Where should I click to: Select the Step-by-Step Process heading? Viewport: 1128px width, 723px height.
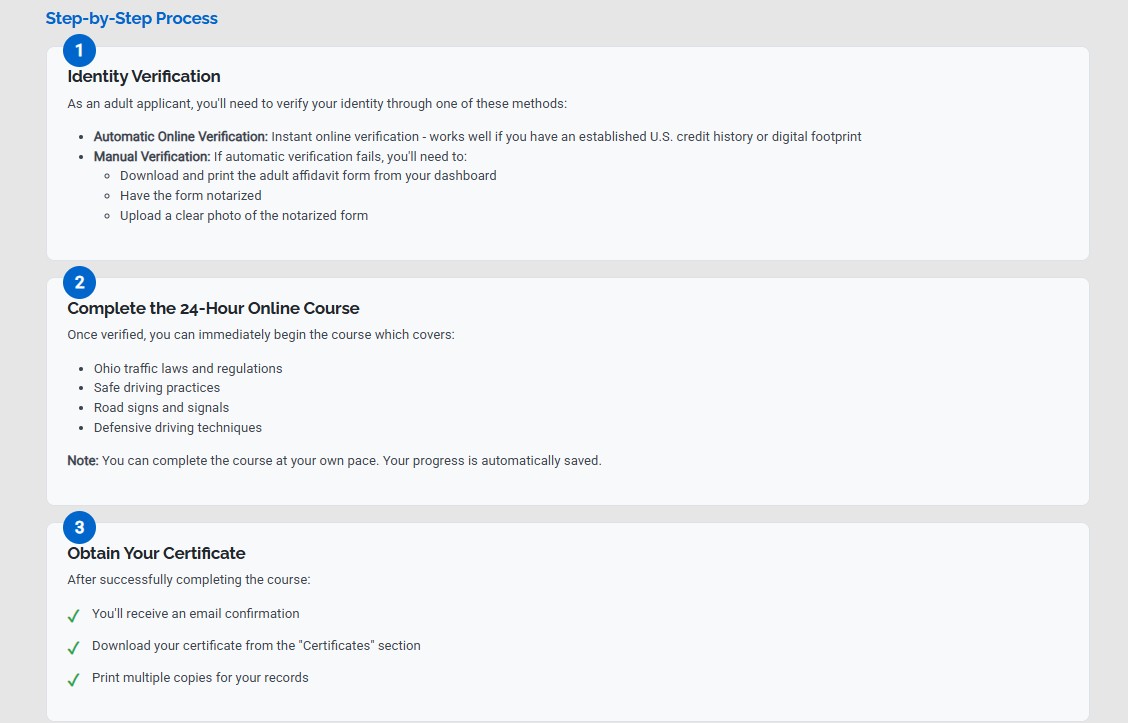point(132,19)
